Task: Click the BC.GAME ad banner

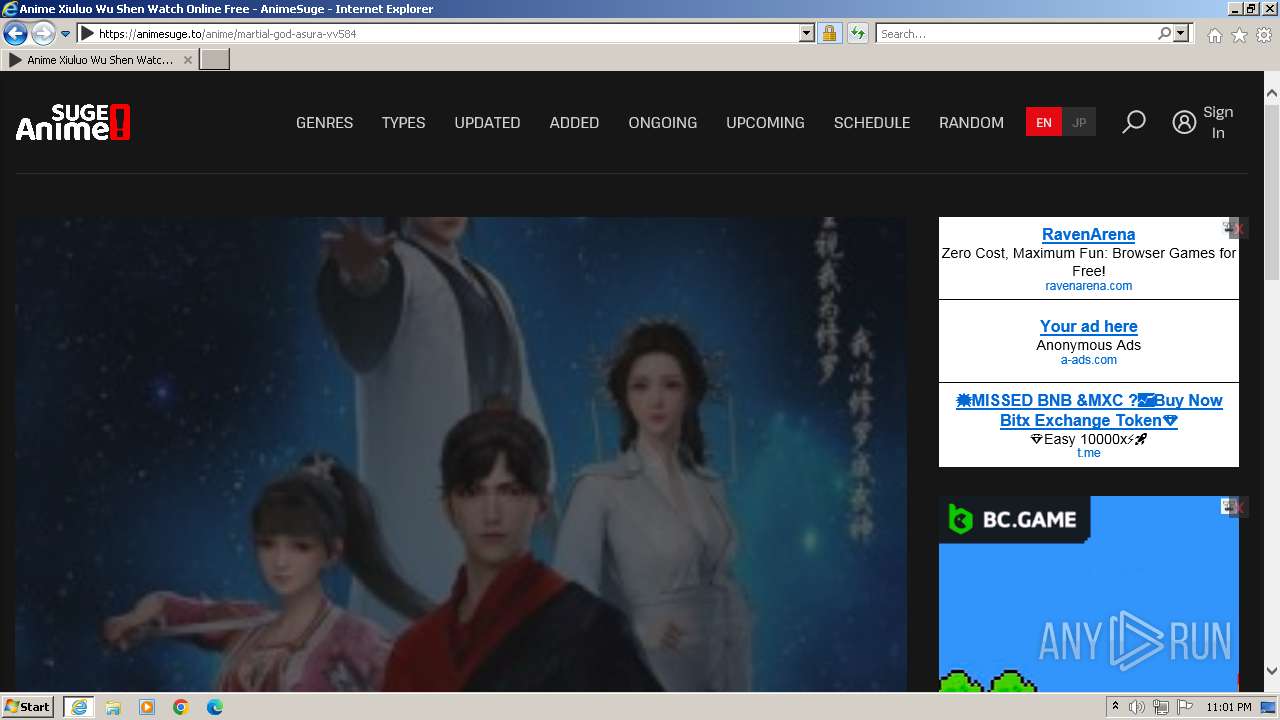Action: (x=1088, y=594)
